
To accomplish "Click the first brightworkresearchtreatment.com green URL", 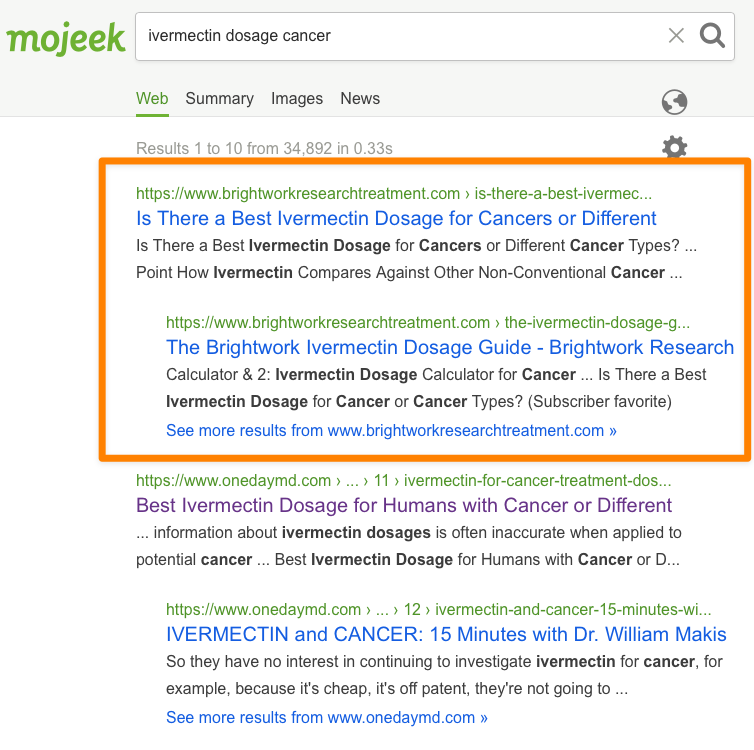I will (x=393, y=193).
